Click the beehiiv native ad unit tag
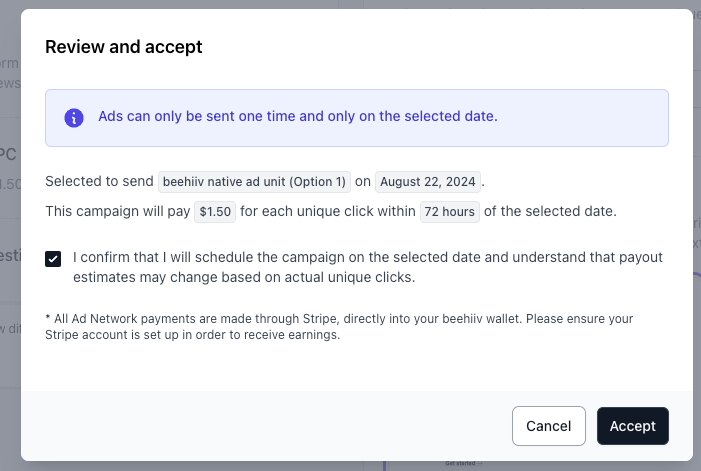 (x=254, y=182)
